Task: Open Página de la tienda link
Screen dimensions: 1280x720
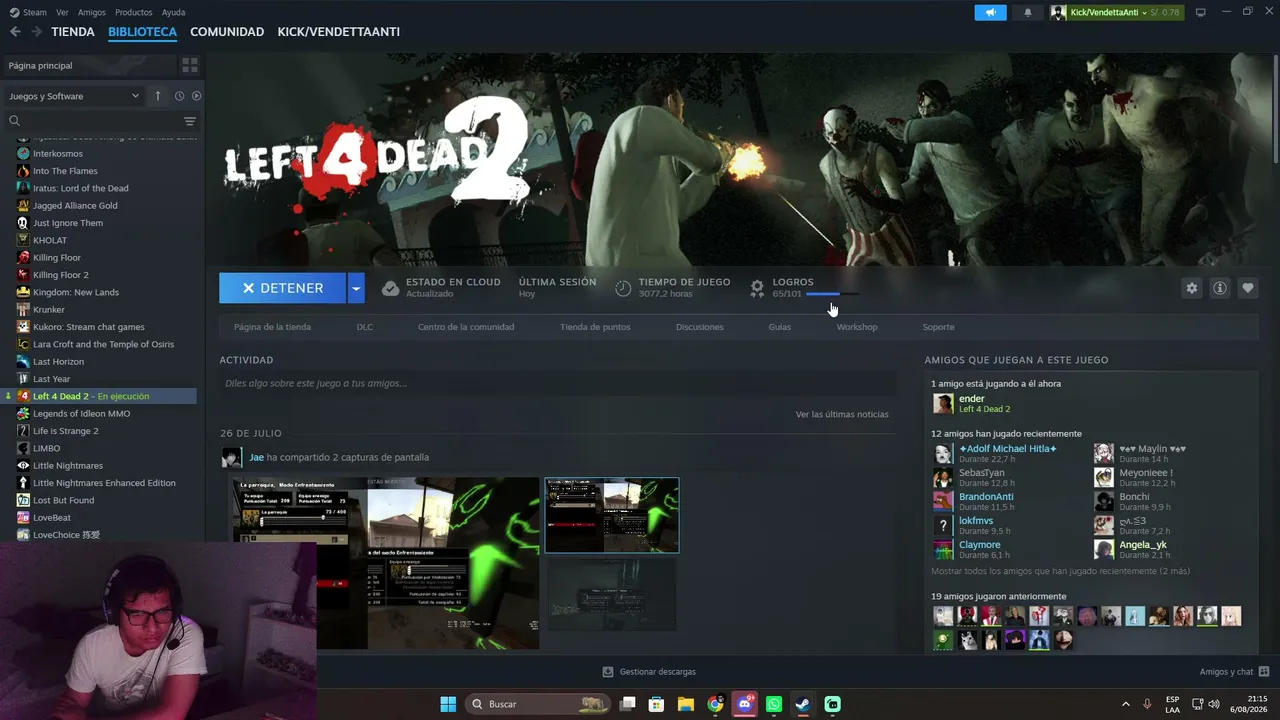Action: 272,327
